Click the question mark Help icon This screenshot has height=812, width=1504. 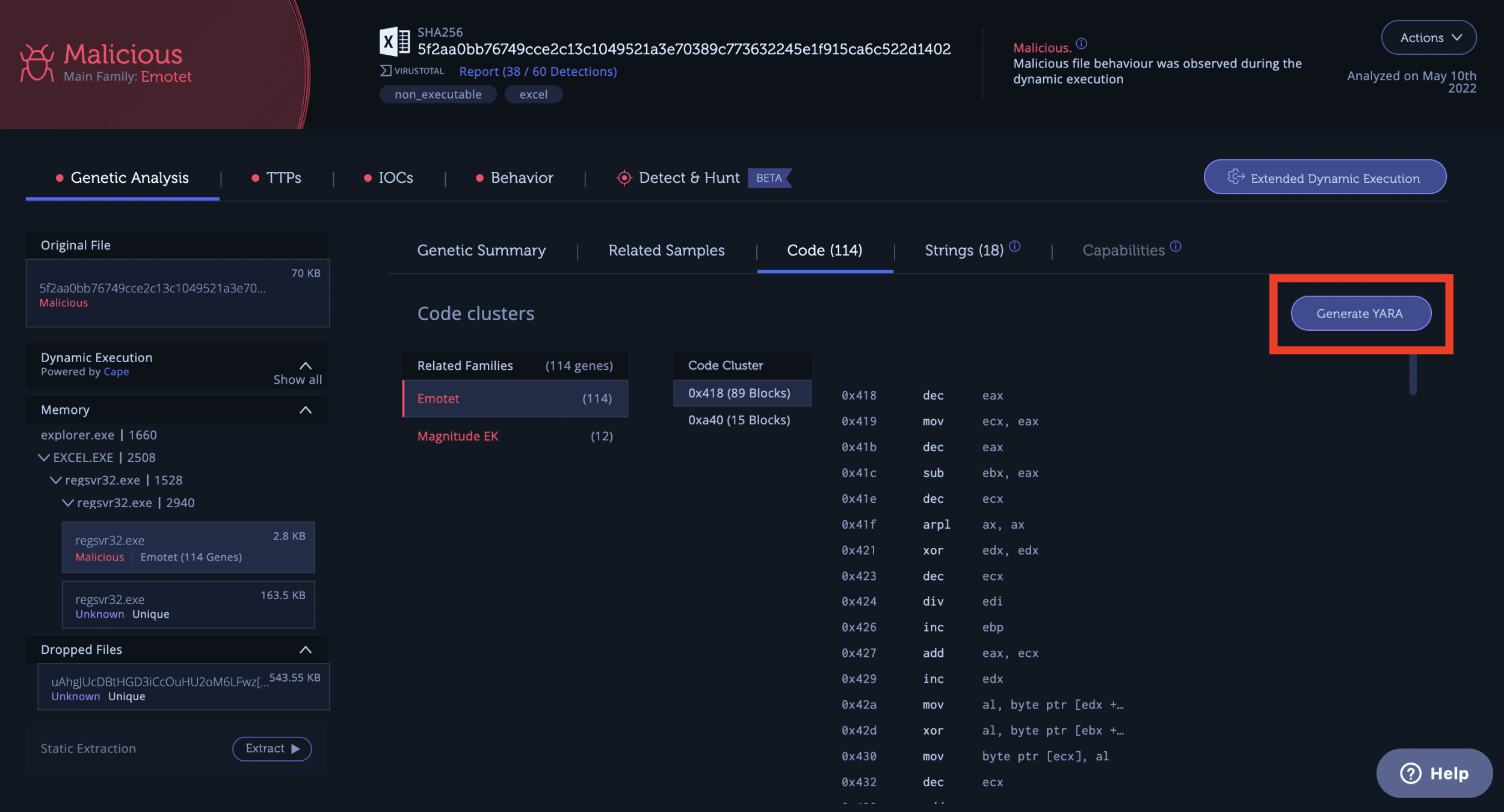click(1410, 773)
